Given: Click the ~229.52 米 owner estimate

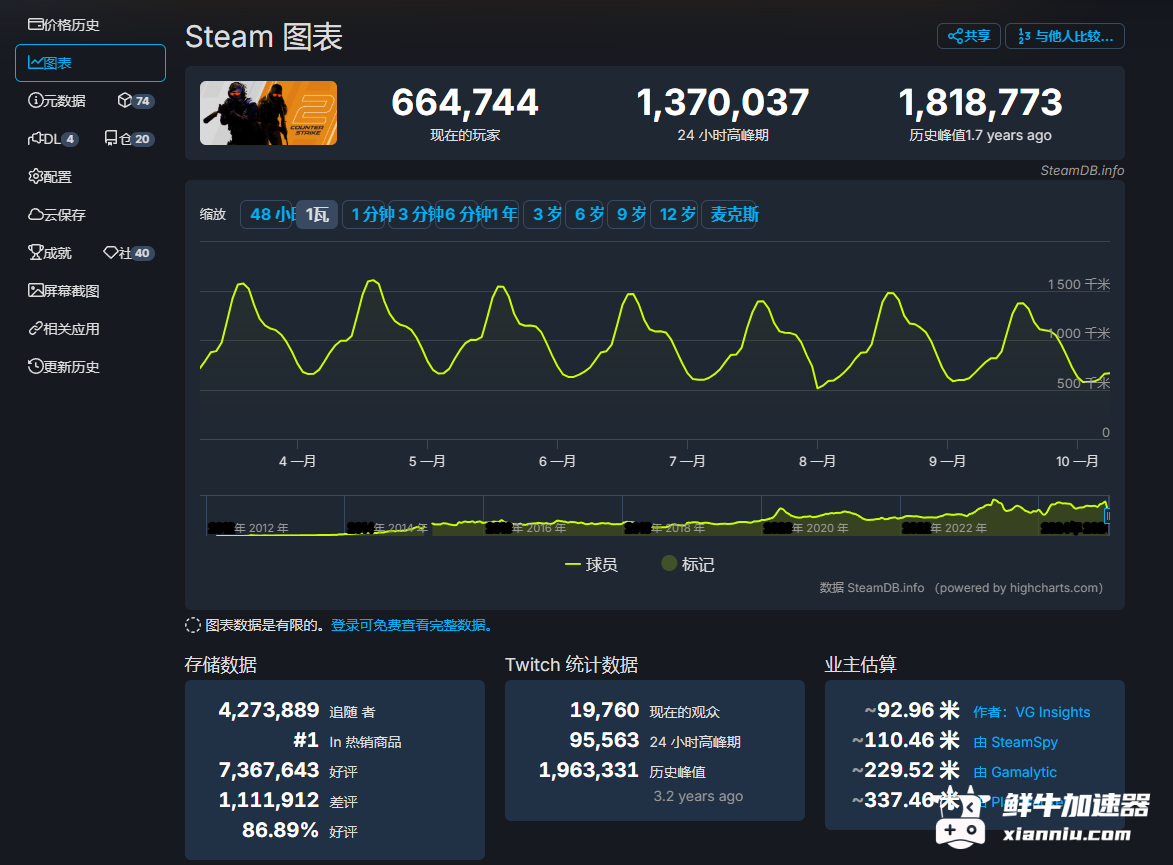Looking at the screenshot, I should 905,770.
